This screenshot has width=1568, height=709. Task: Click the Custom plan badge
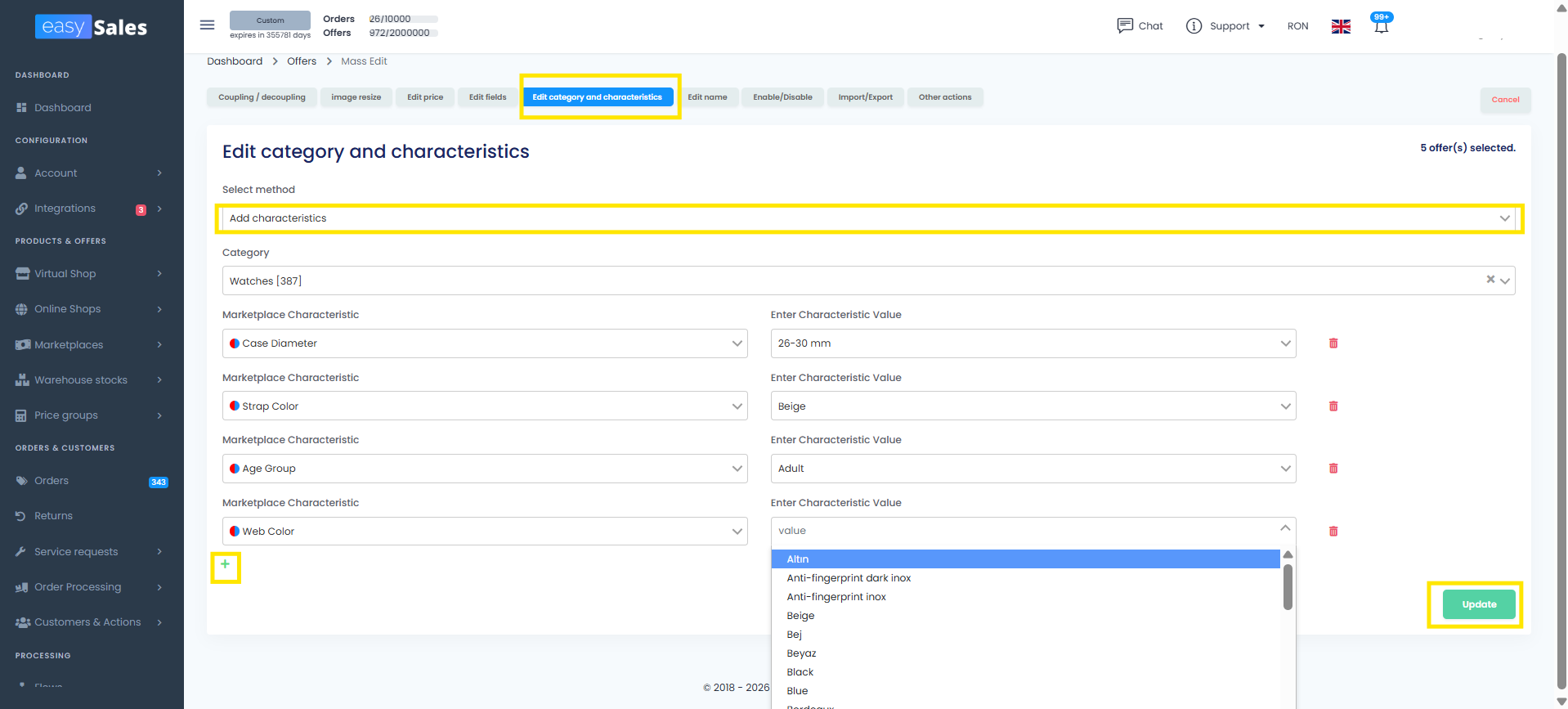(270, 20)
